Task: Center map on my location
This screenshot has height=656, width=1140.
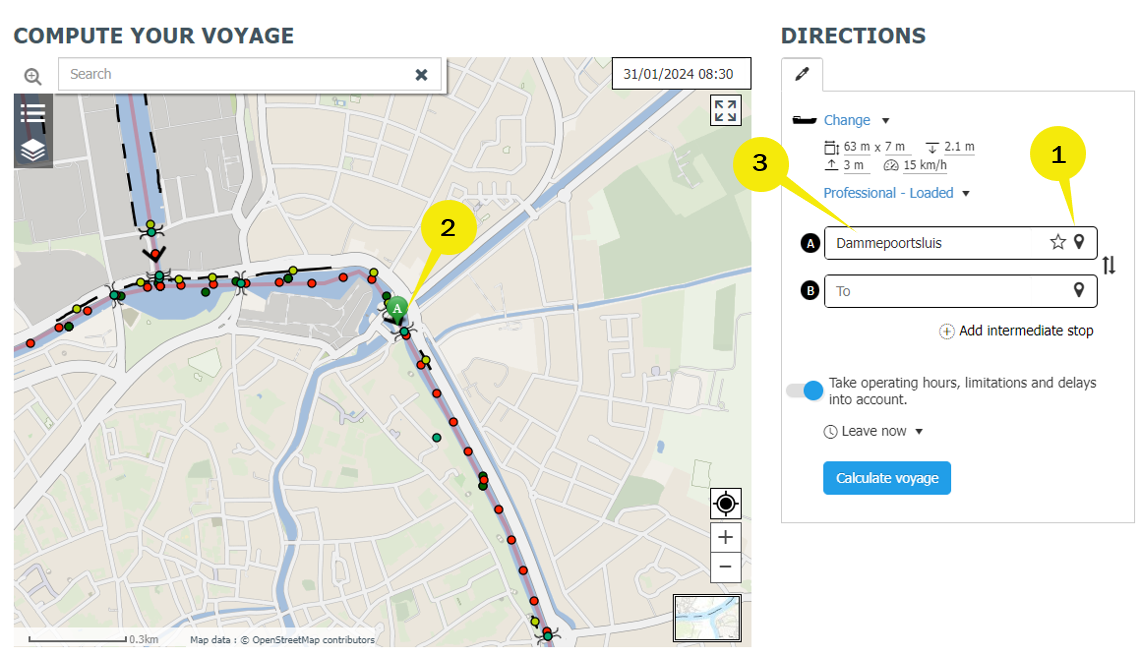Action: pyautogui.click(x=725, y=503)
